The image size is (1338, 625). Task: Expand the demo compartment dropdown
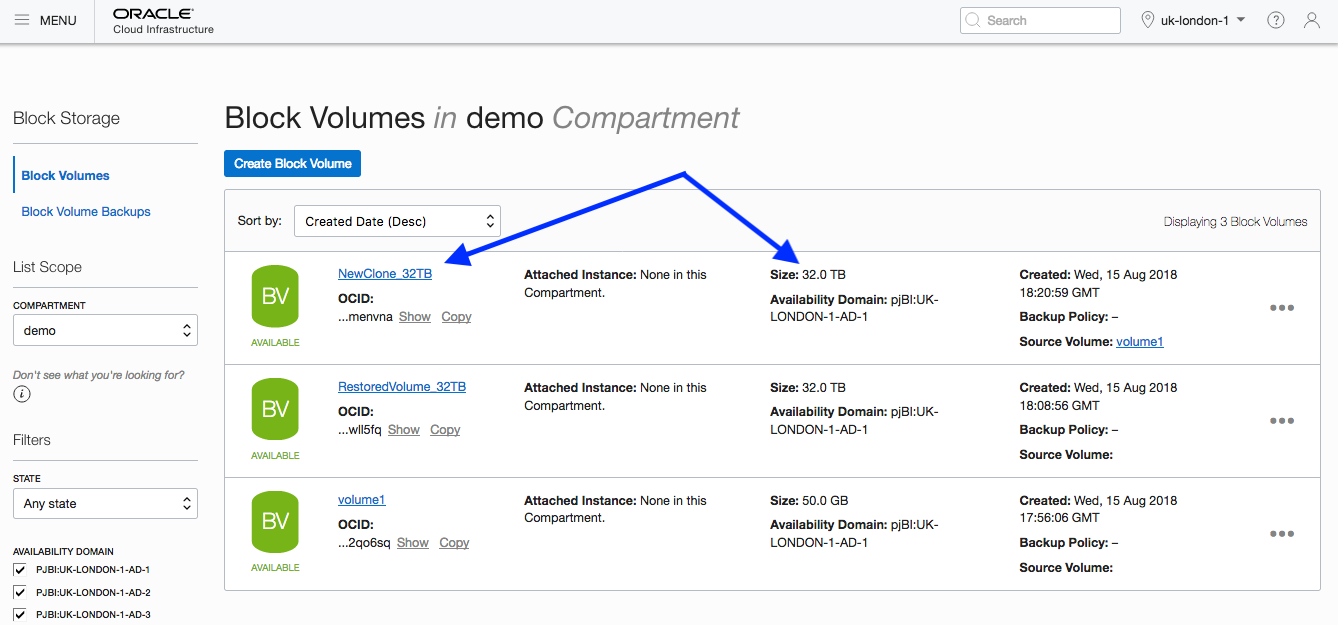pos(105,330)
